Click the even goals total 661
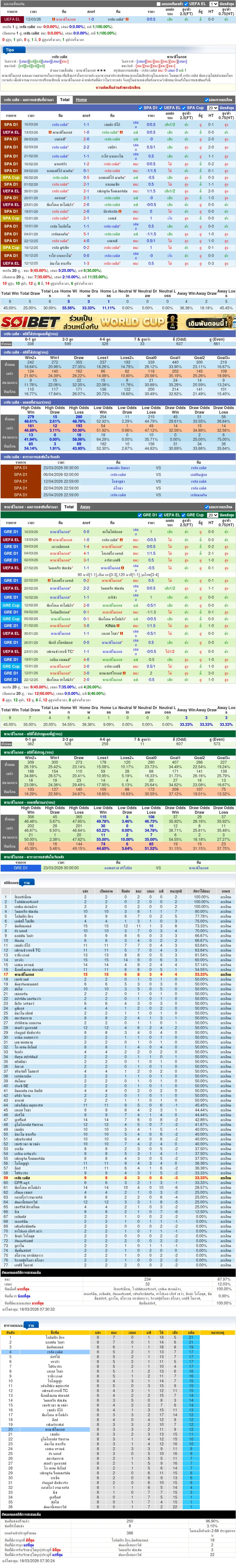The width and height of the screenshot is (236, 1568). [217, 344]
